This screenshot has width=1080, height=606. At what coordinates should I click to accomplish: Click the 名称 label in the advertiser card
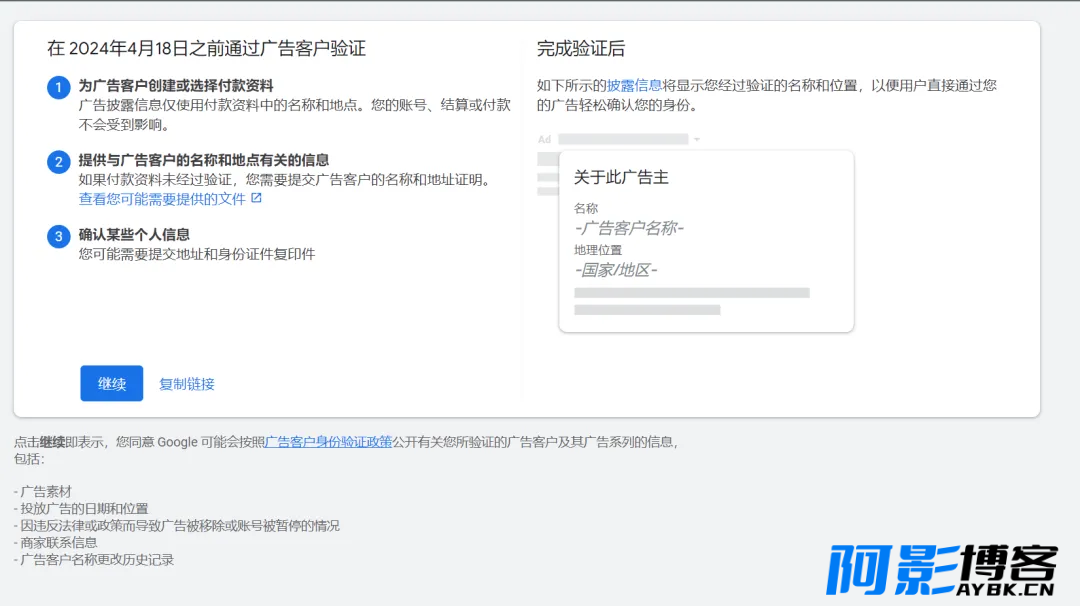(x=586, y=208)
